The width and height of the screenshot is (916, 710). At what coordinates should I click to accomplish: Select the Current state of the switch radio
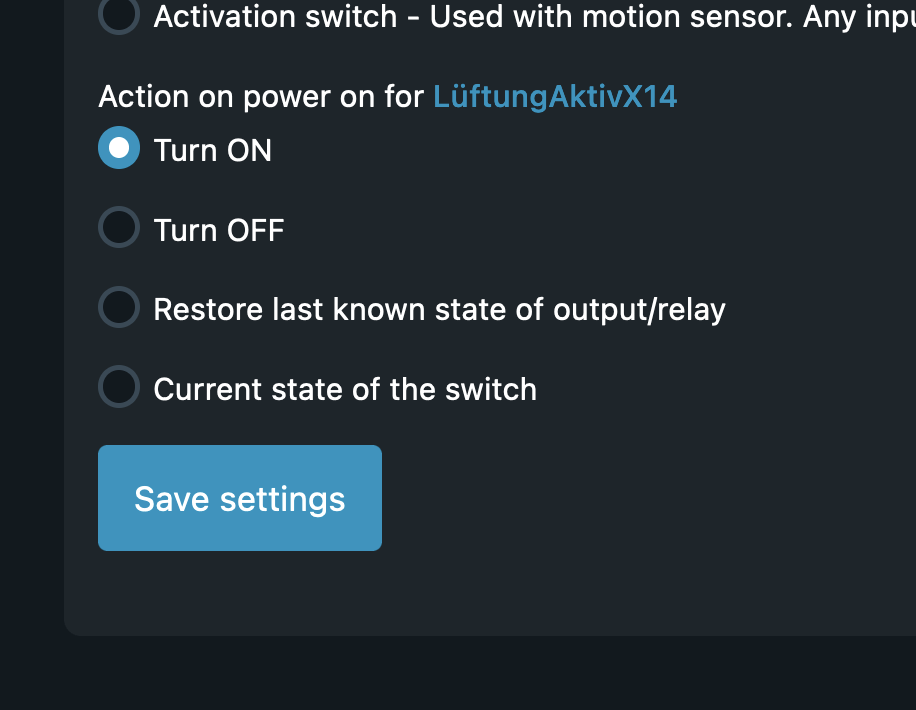119,387
